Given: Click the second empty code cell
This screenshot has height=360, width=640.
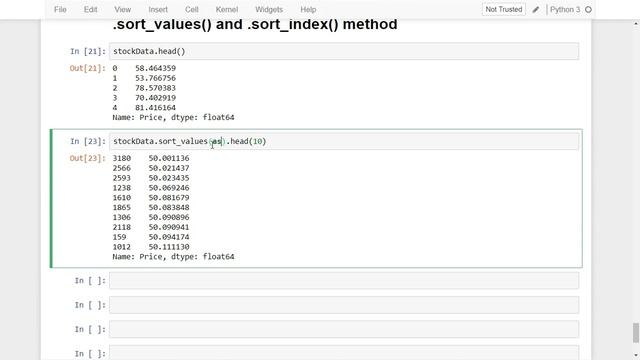Looking at the screenshot, I should click(344, 305).
